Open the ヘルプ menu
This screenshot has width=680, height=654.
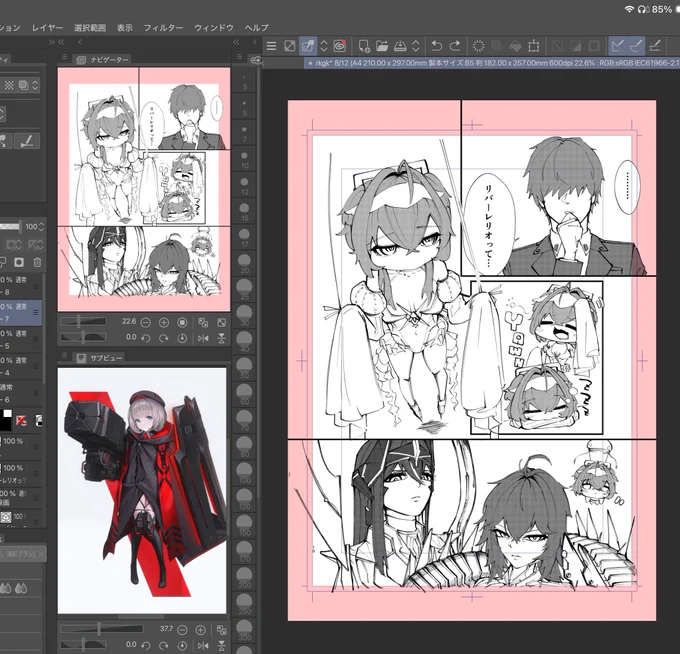coord(256,27)
